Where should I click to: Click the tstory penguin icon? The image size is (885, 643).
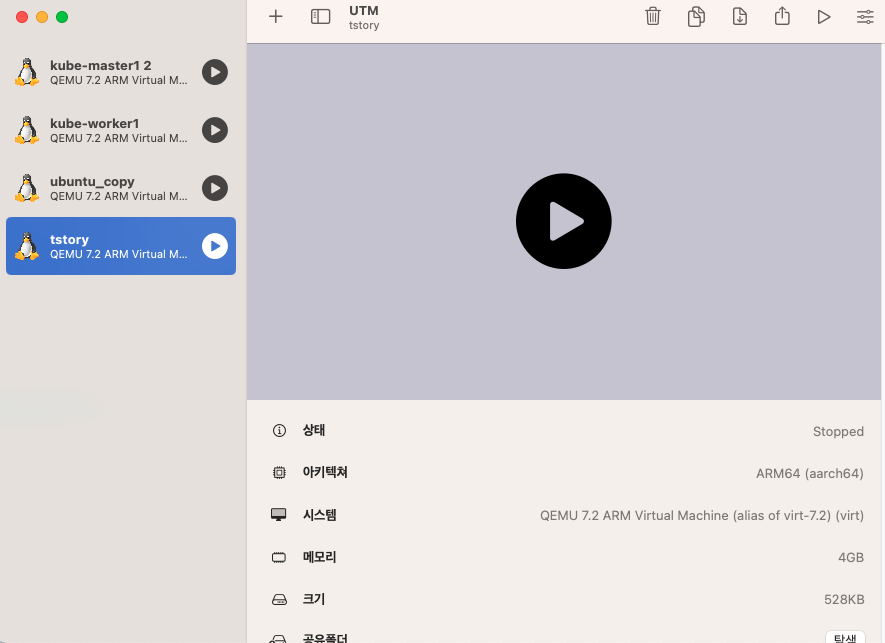coord(27,246)
